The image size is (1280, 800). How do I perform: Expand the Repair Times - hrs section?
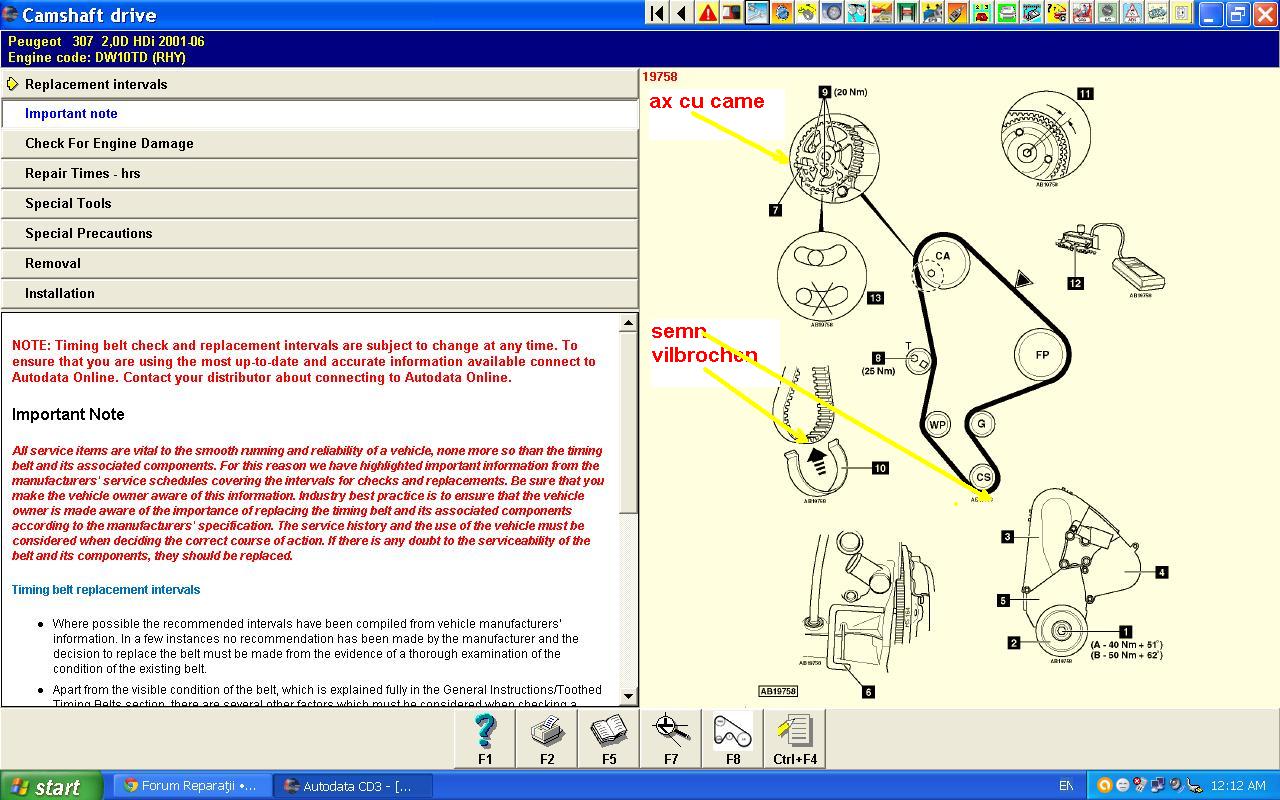tap(82, 174)
